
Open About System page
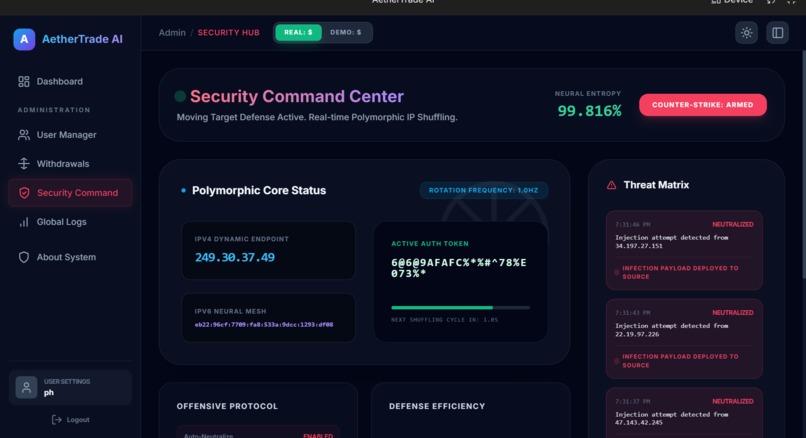70,257
